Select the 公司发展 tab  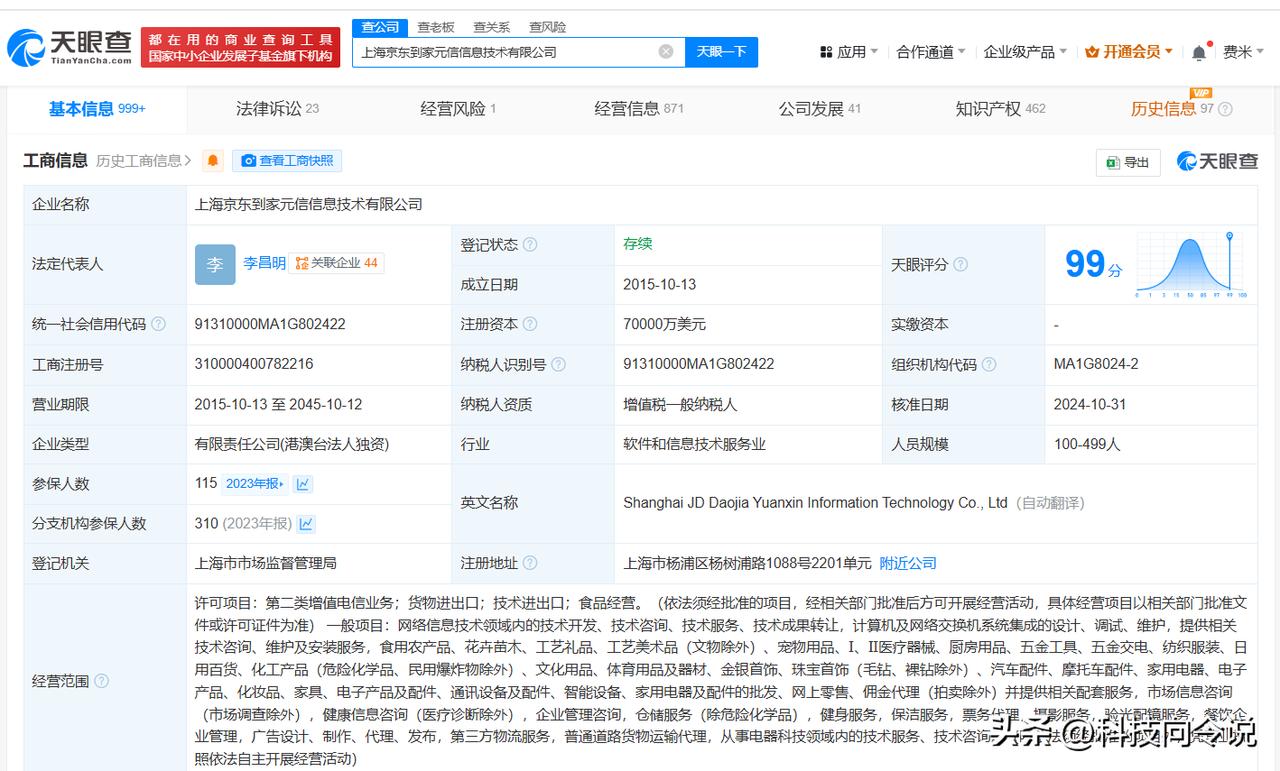pyautogui.click(x=819, y=109)
